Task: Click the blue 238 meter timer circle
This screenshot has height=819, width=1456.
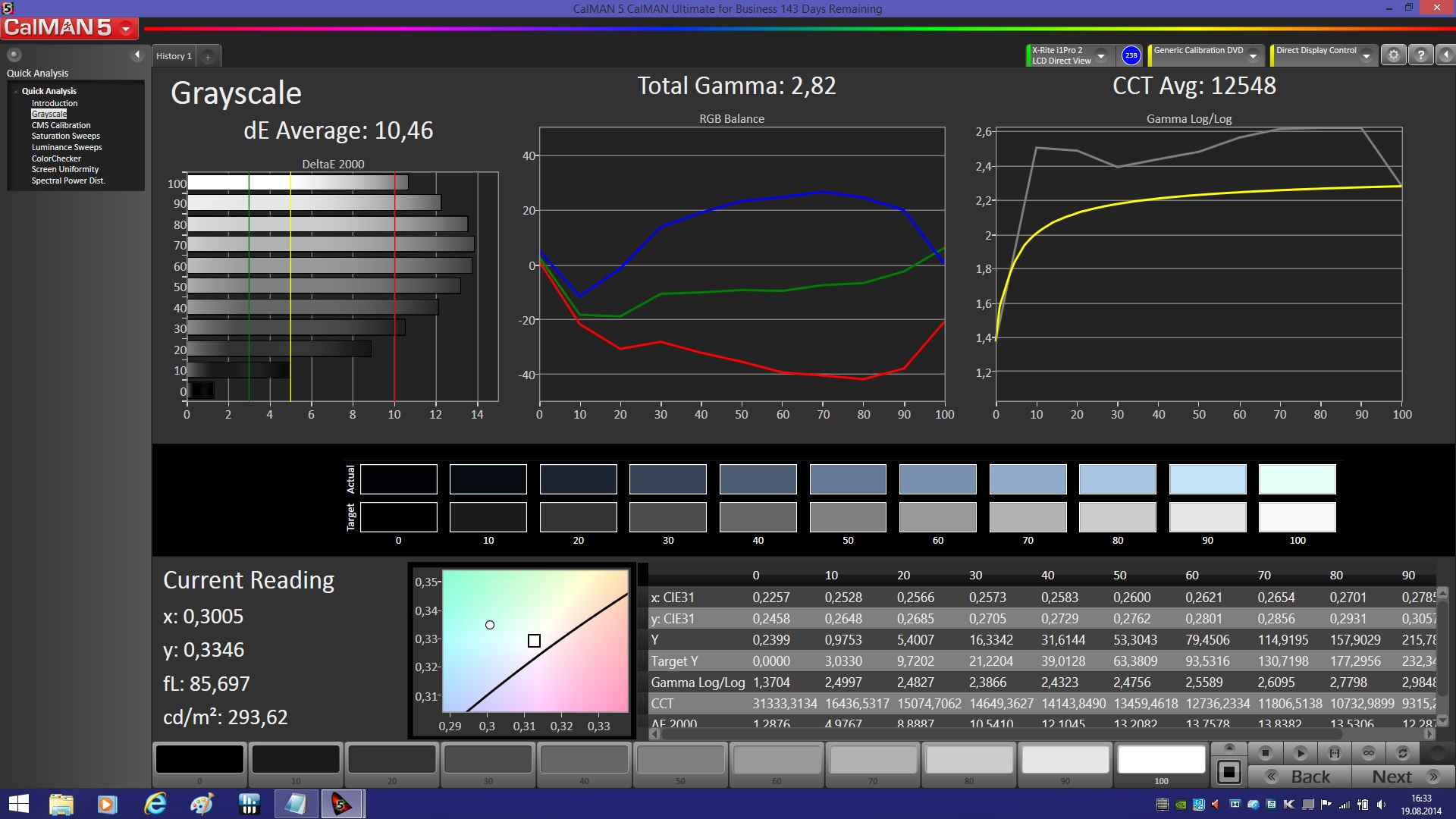Action: click(1131, 55)
